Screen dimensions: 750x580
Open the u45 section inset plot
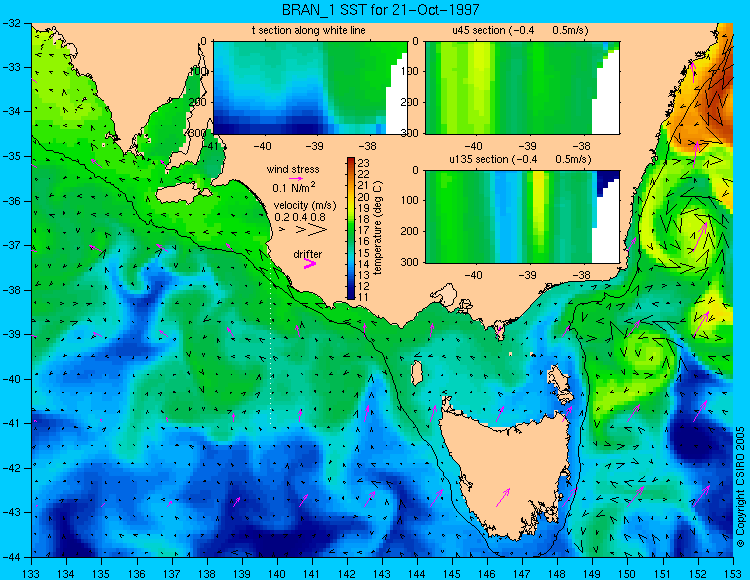point(522,88)
